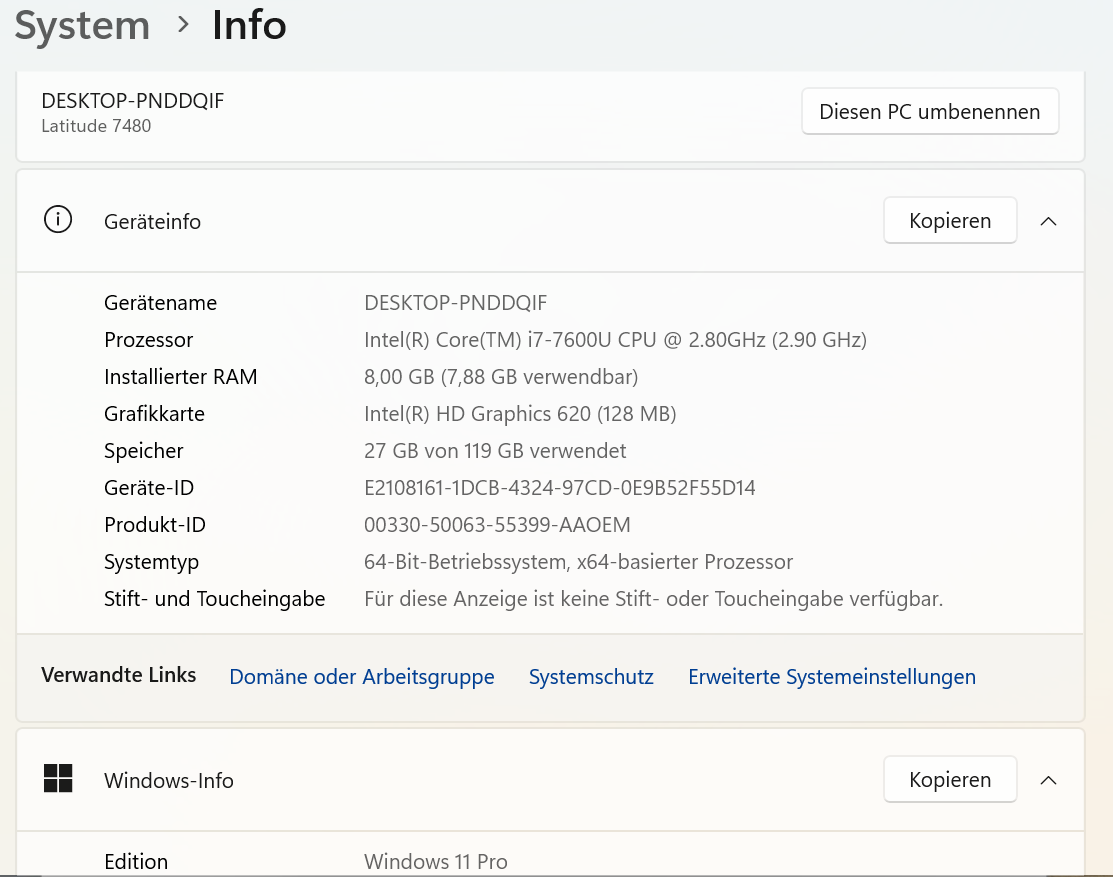Open Systemschutz link

[x=591, y=677]
